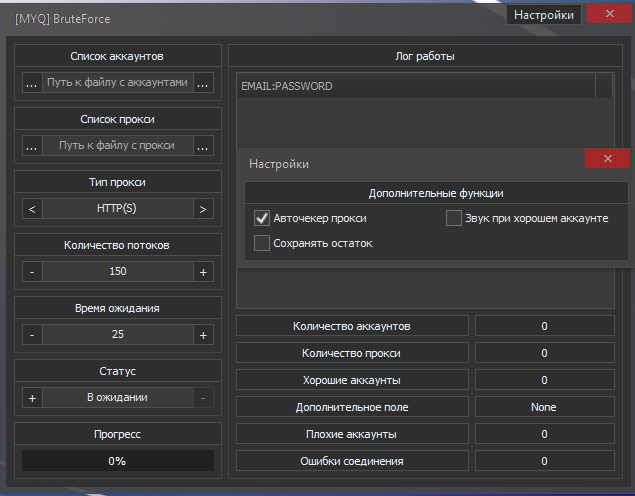This screenshot has height=496, width=635.
Task: Click left browse button in Список прокси
Action: (31, 146)
